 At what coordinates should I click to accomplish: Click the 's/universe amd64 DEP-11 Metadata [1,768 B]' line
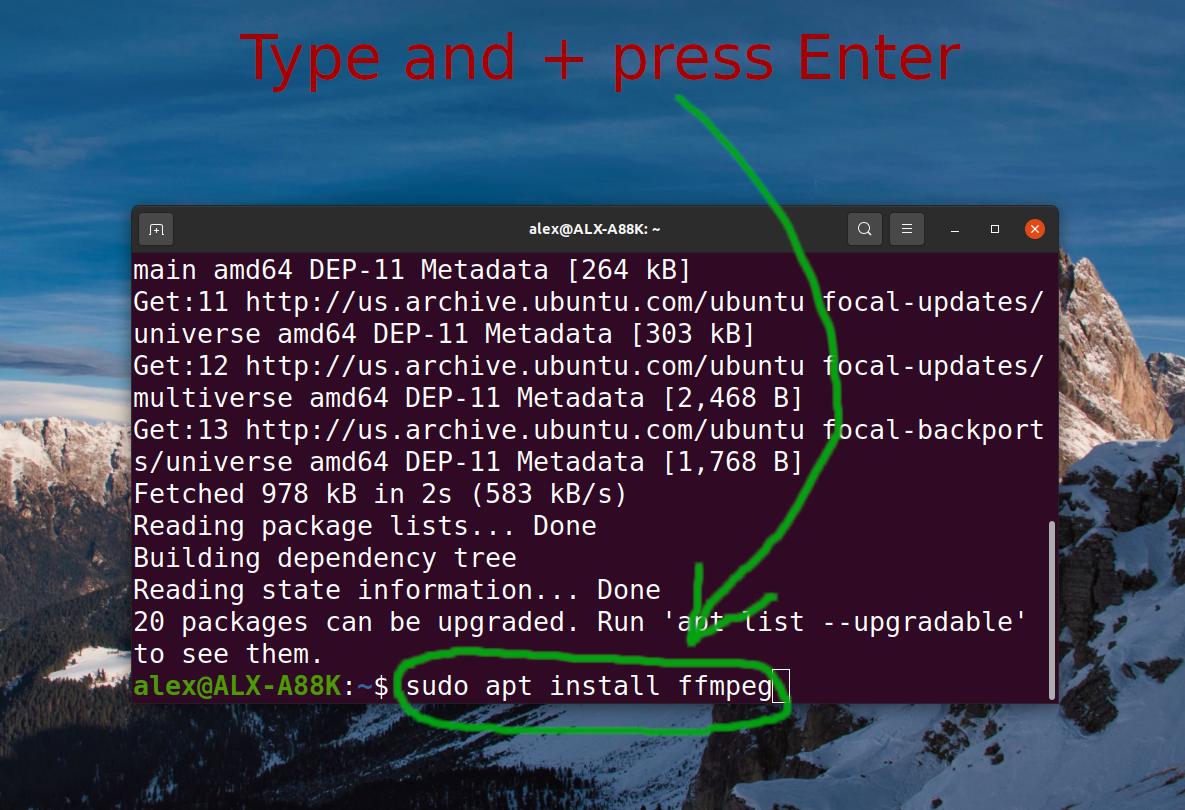click(x=468, y=462)
